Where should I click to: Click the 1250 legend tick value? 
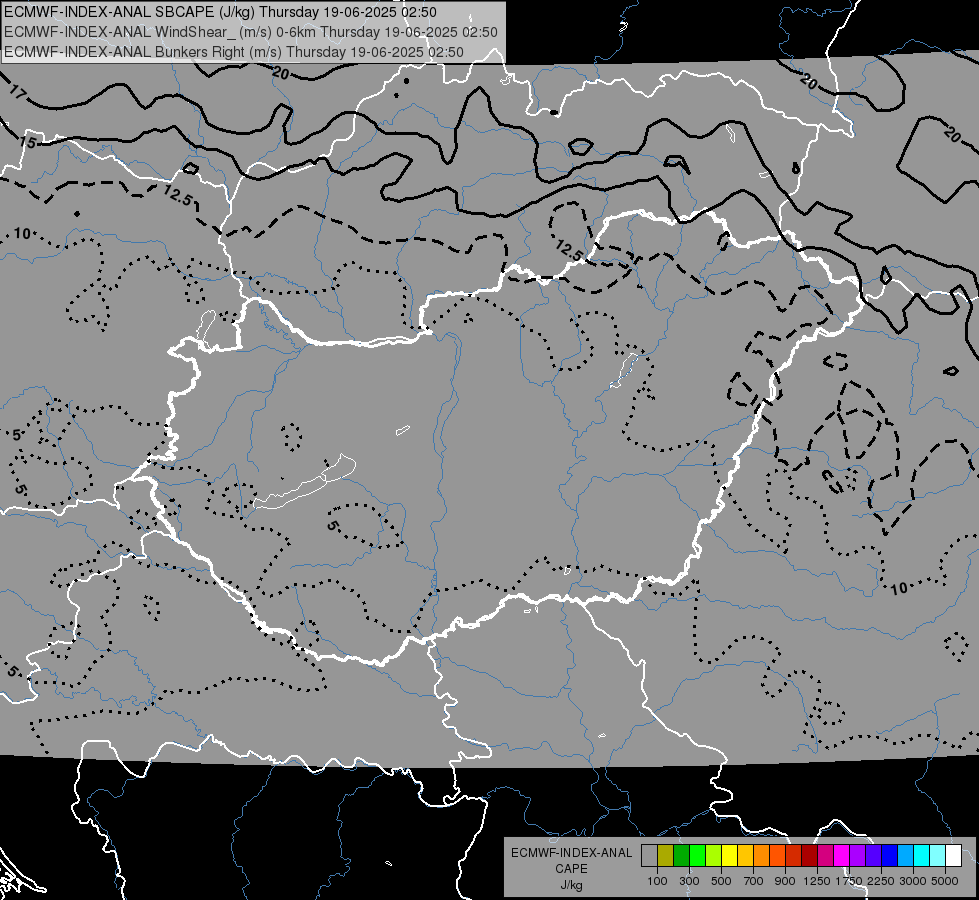point(817,881)
